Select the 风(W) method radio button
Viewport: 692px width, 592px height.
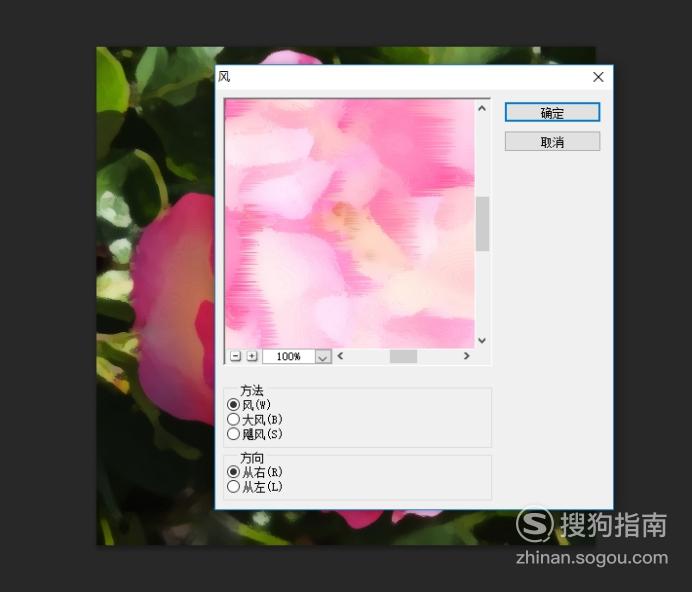(233, 404)
